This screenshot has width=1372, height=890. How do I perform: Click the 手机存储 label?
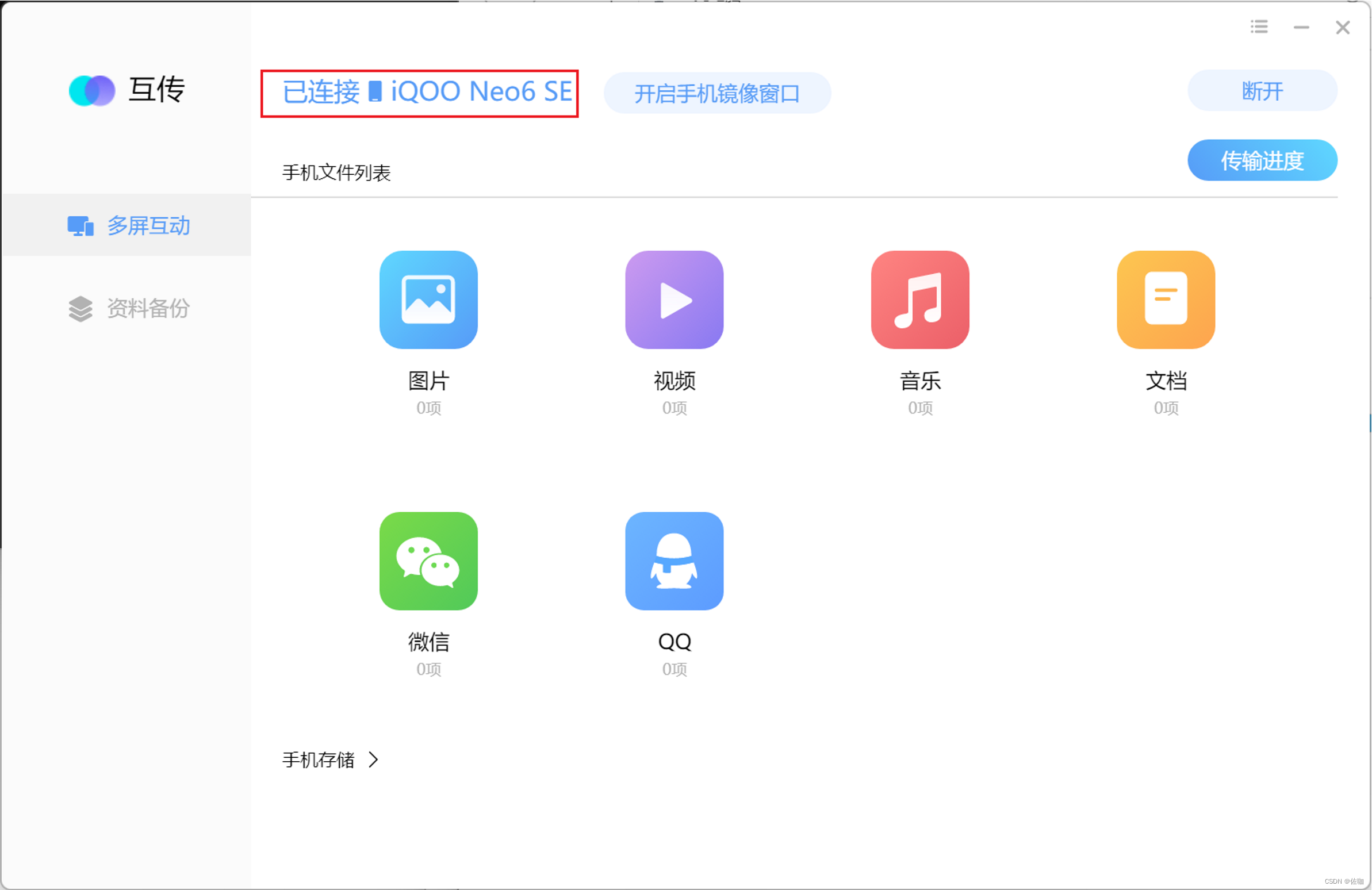coord(318,760)
